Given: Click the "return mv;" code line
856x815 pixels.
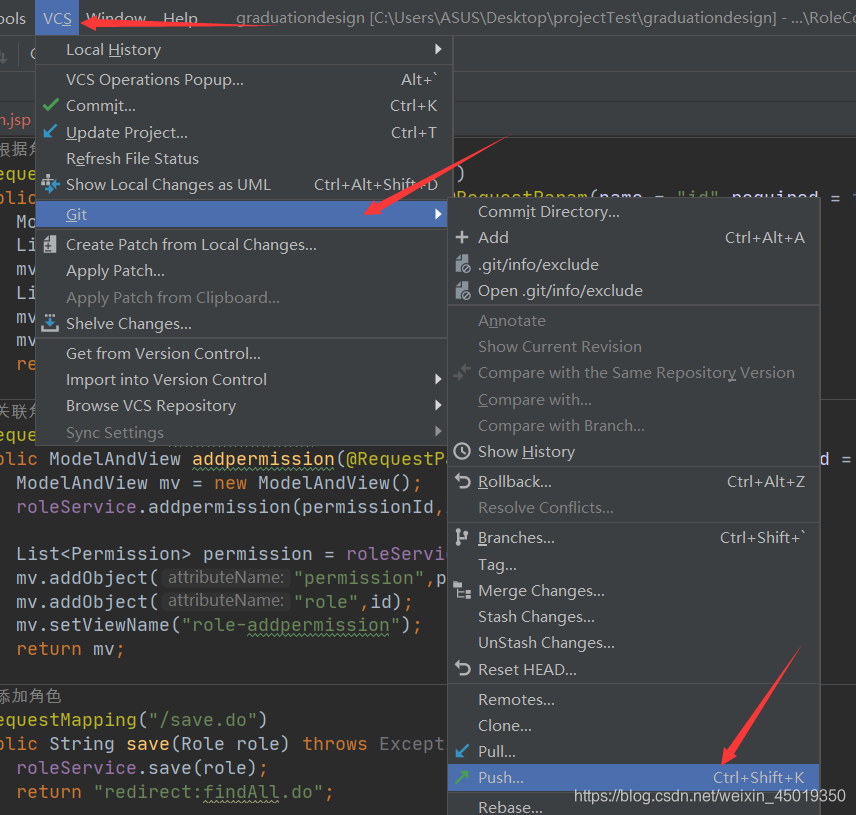Looking at the screenshot, I should 70,649.
